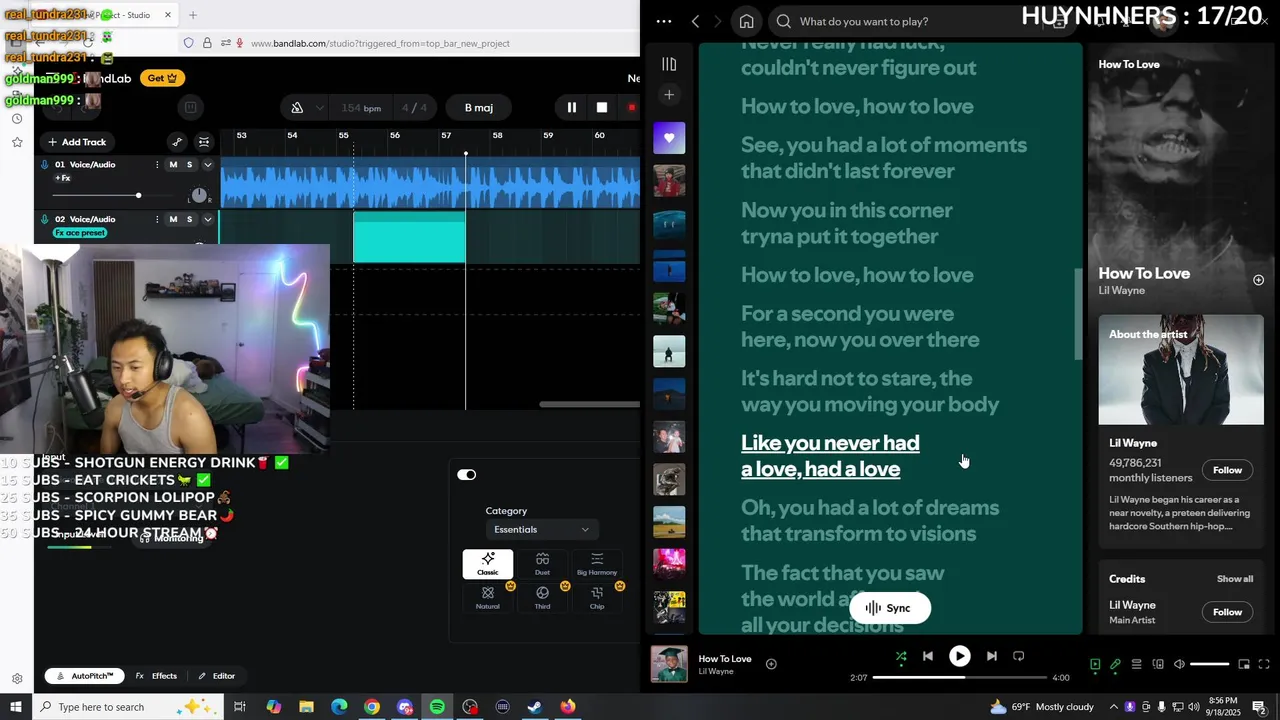Viewport: 1280px width, 720px height.
Task: Switch to the Fx Effects tab
Action: pos(156,676)
